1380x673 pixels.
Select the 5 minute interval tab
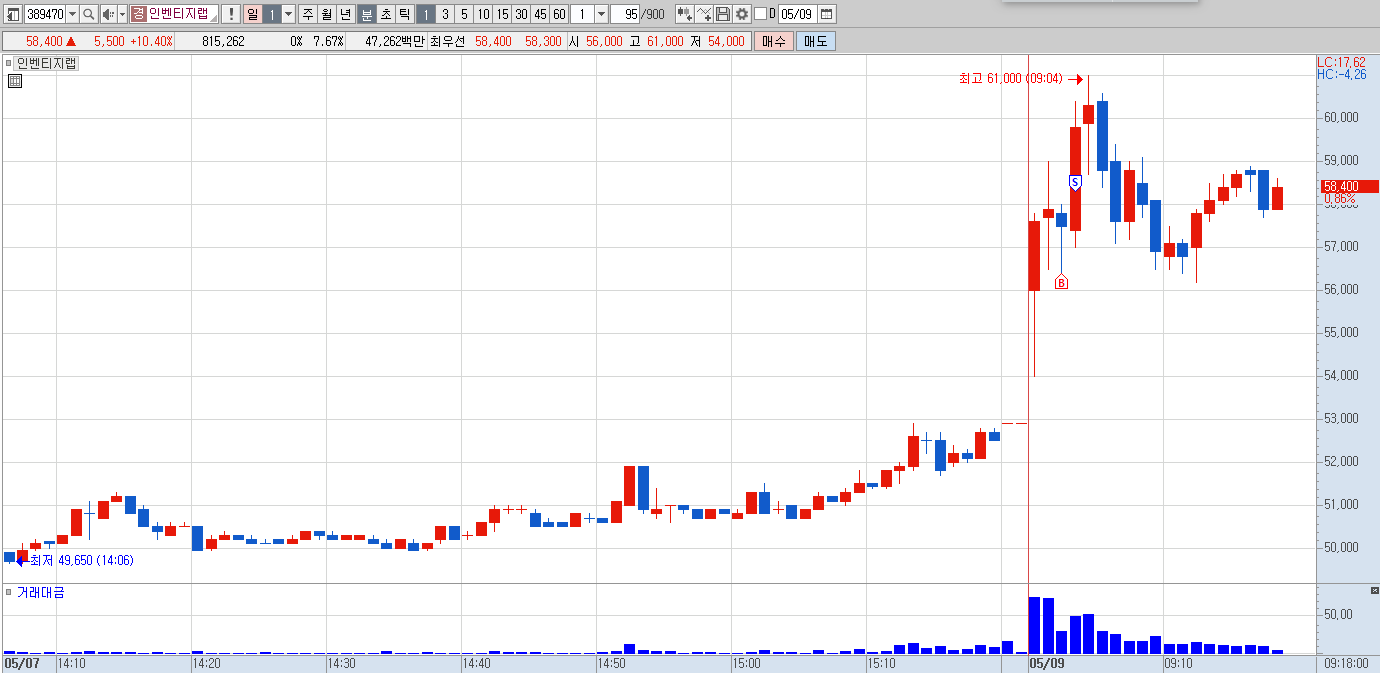(464, 14)
